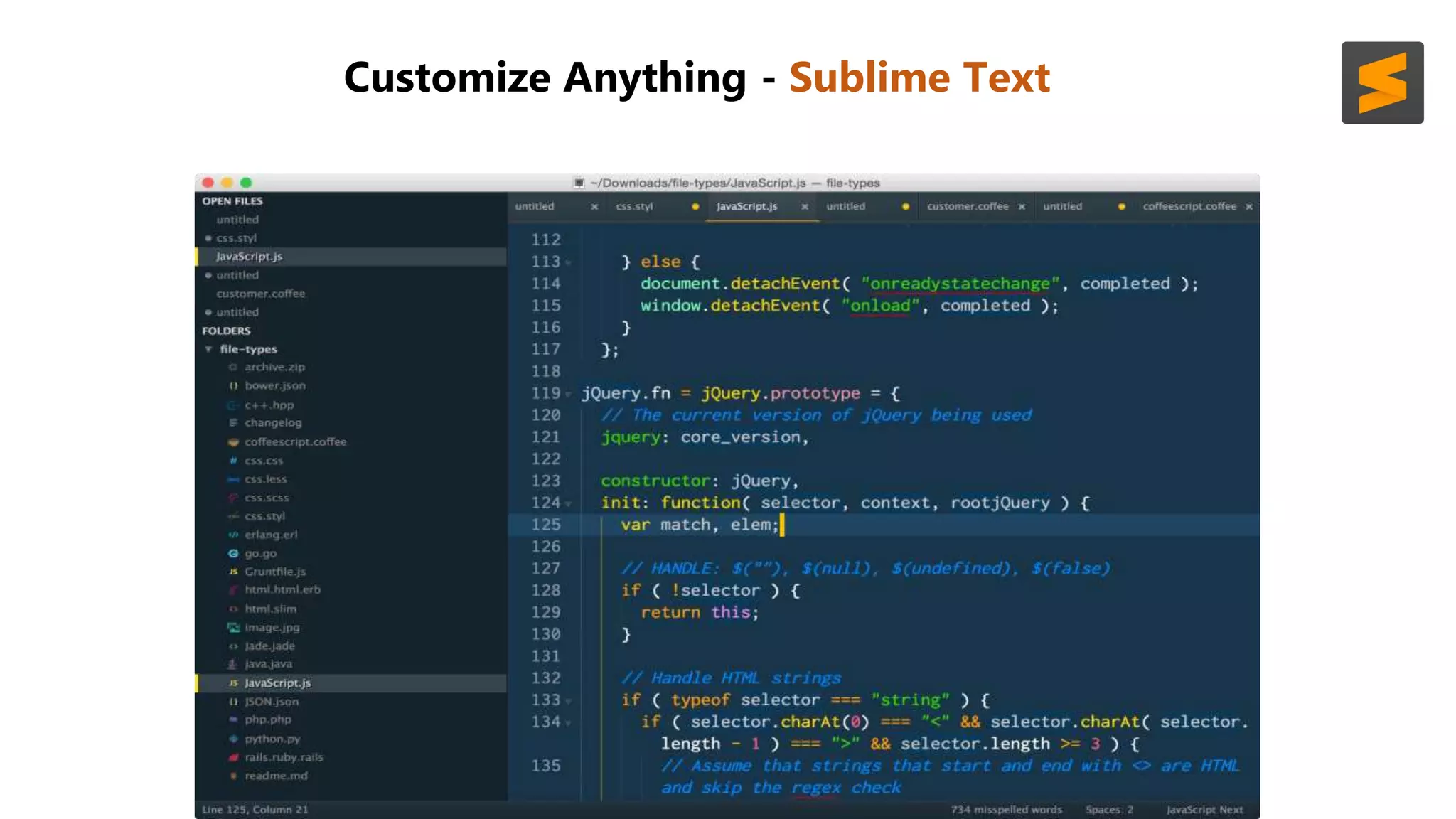The height and width of the screenshot is (819, 1456).
Task: Toggle code fold arrow on line 119
Action: click(x=568, y=395)
